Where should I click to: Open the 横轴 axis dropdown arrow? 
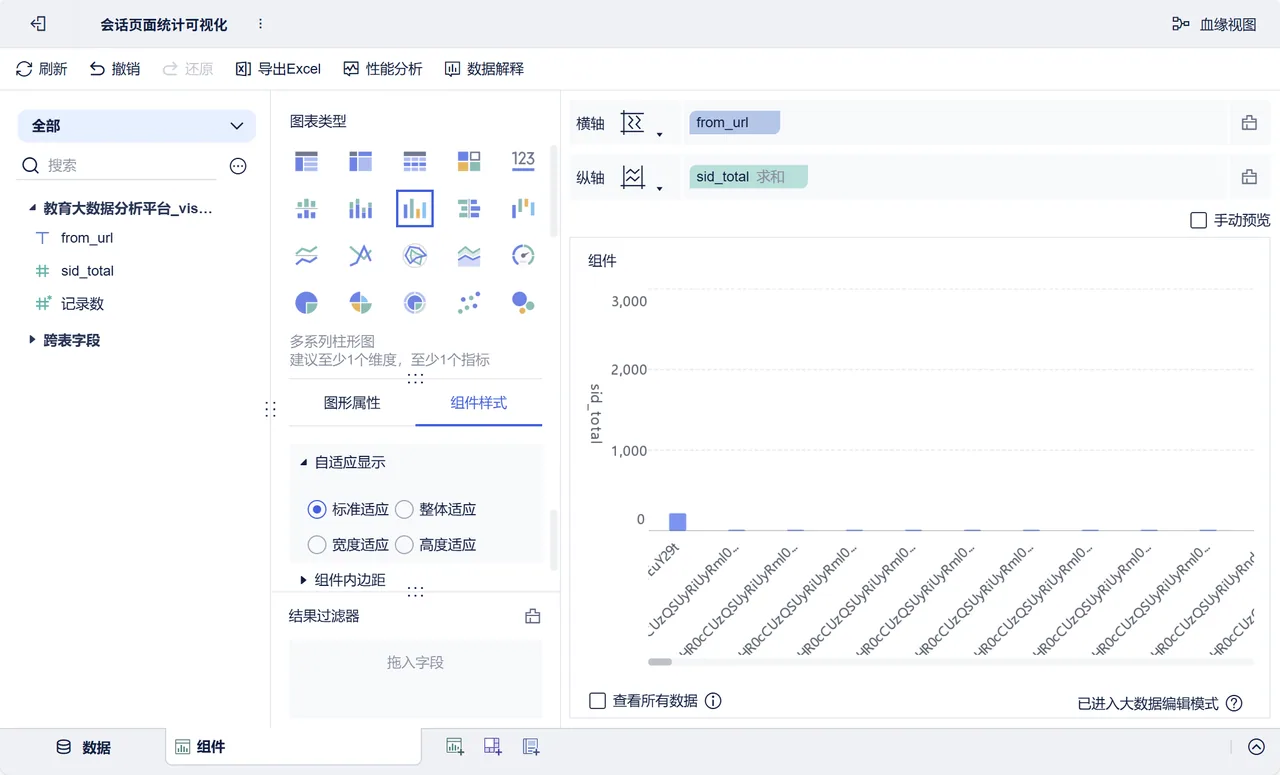[x=659, y=134]
